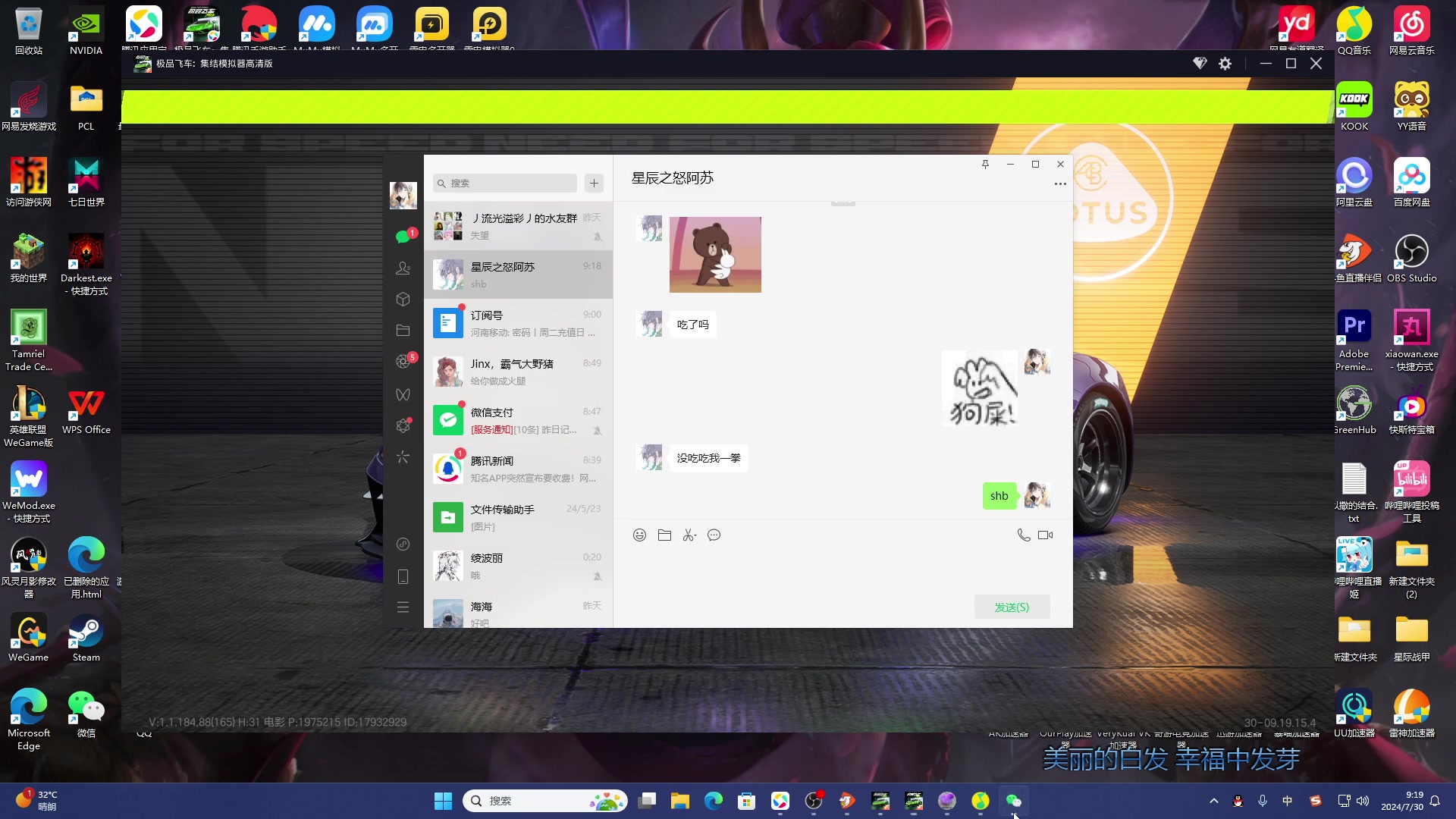Open File Explorer from the taskbar
Image resolution: width=1456 pixels, height=819 pixels.
[679, 801]
